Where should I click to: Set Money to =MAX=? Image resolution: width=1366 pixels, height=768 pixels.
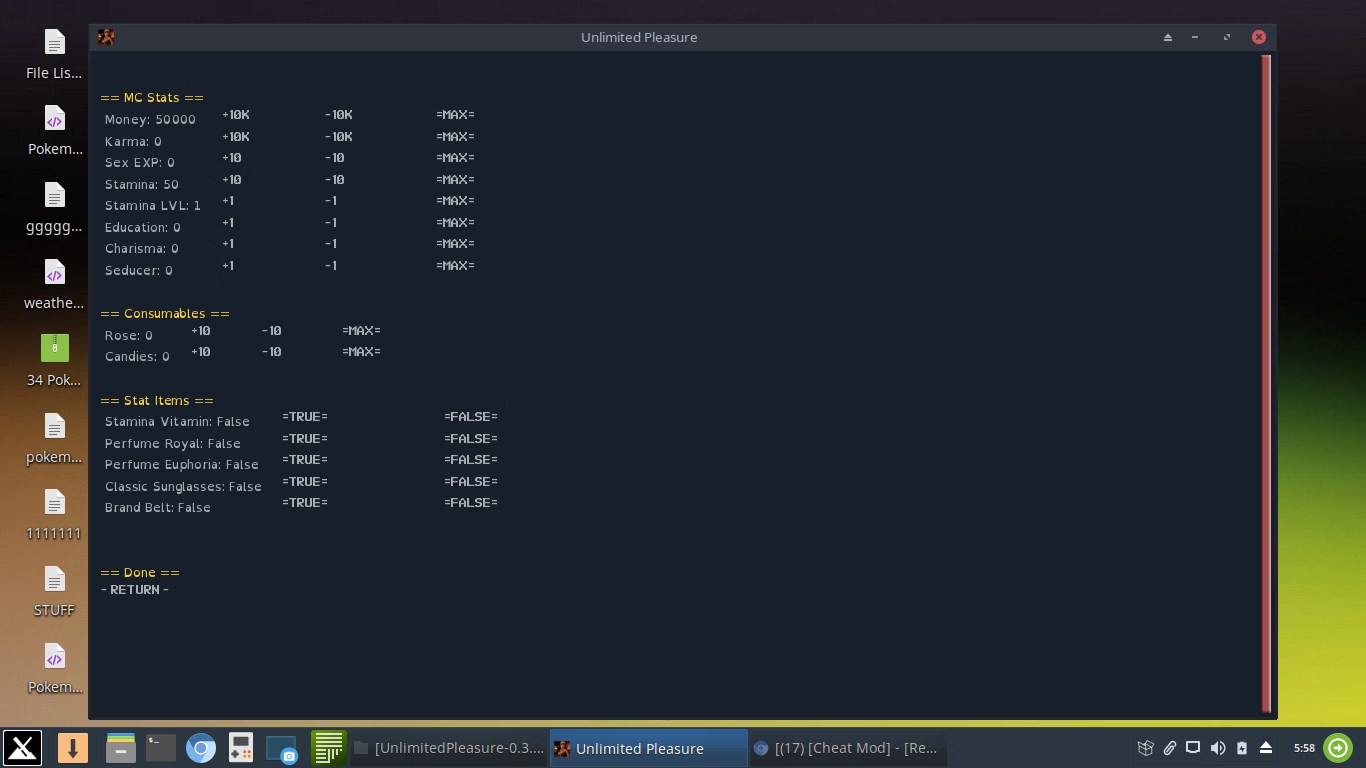point(456,115)
